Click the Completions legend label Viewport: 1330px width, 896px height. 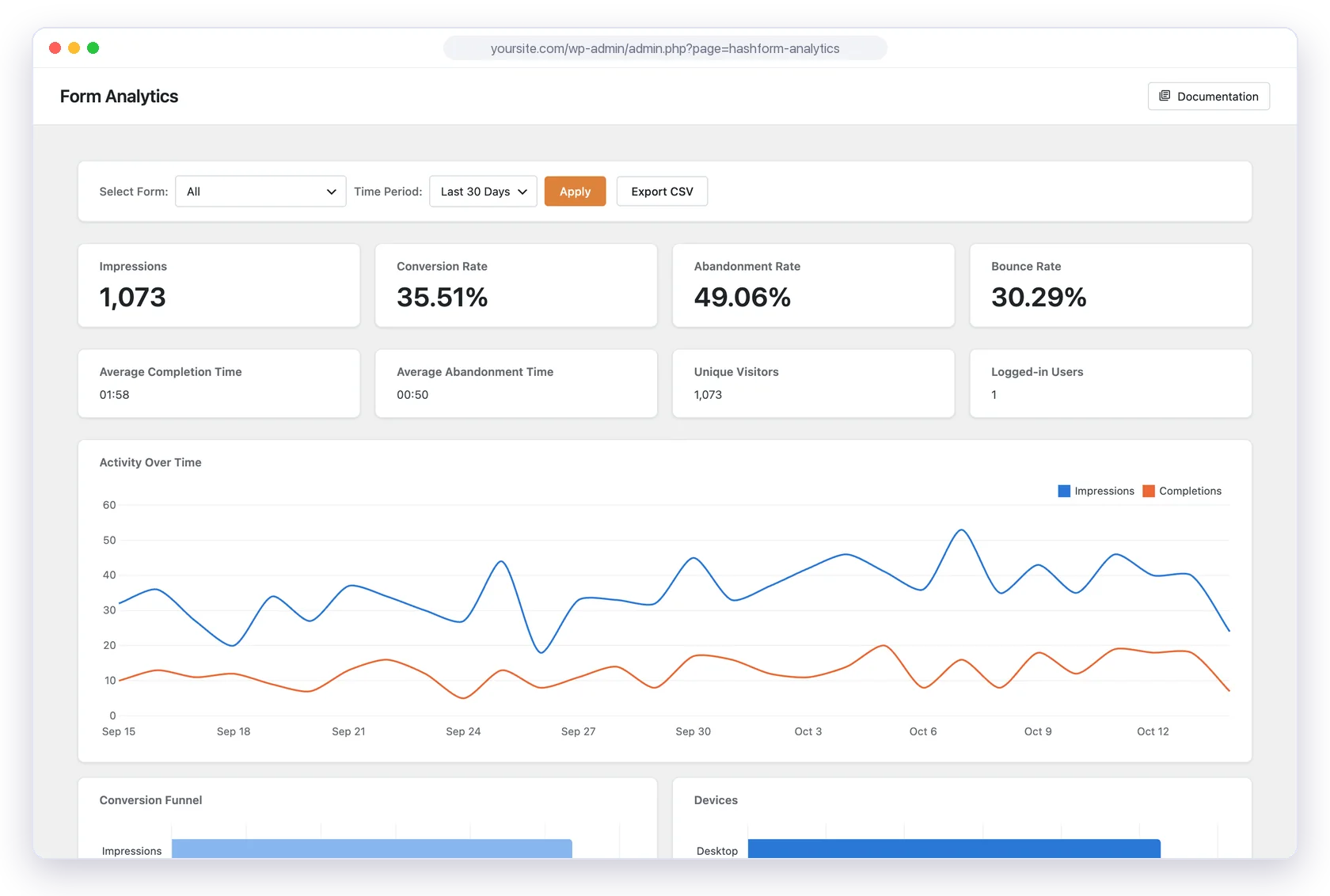point(1190,491)
